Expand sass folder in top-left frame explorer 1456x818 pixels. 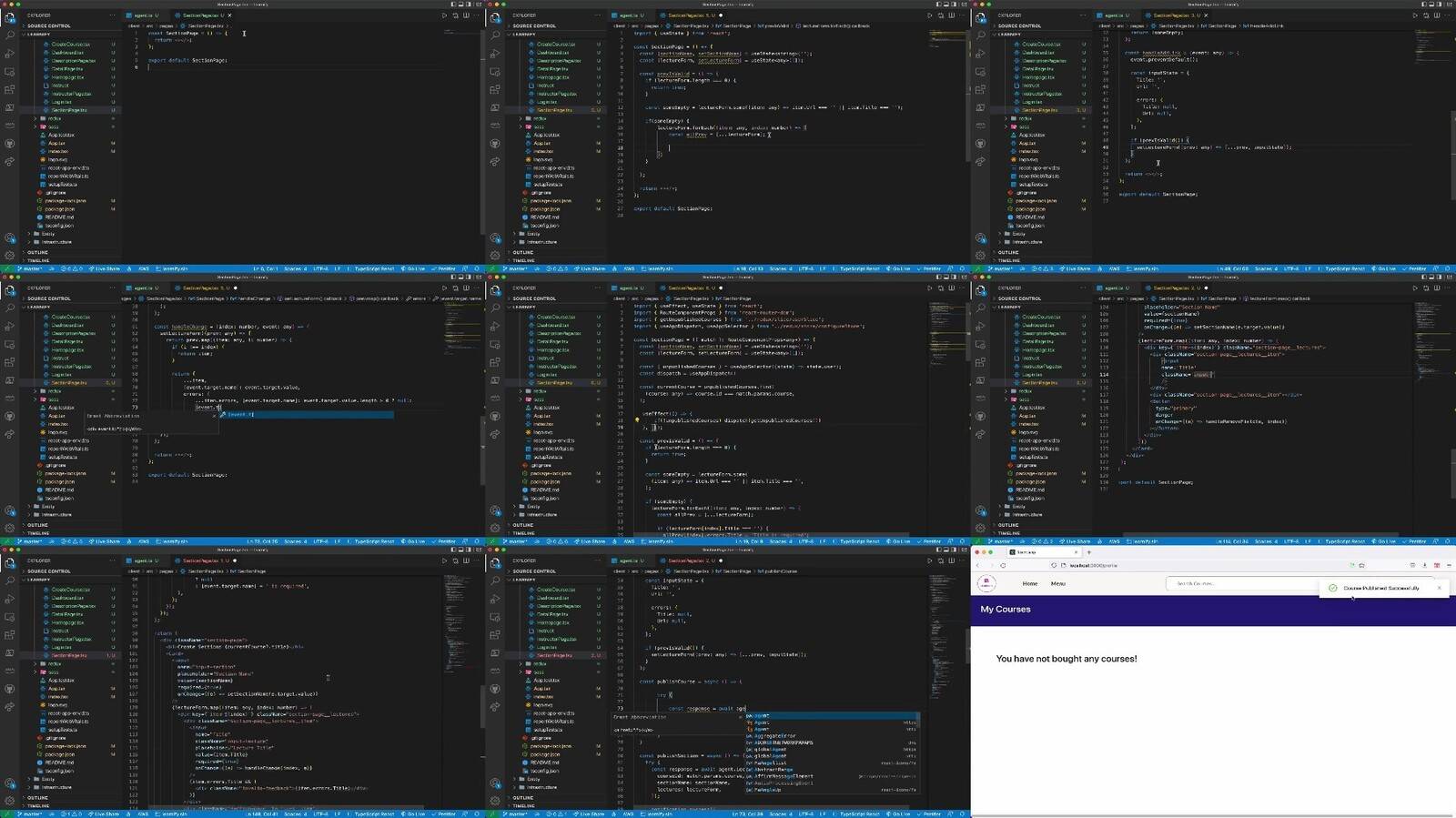tap(70, 126)
